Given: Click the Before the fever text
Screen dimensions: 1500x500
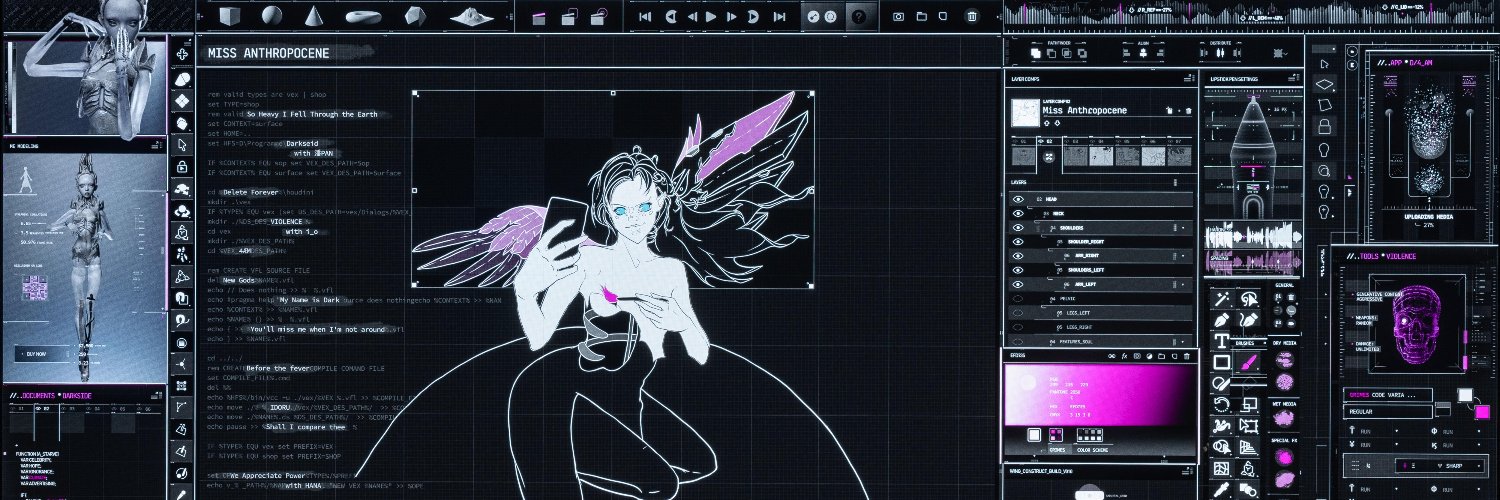Looking at the screenshot, I should coord(277,369).
